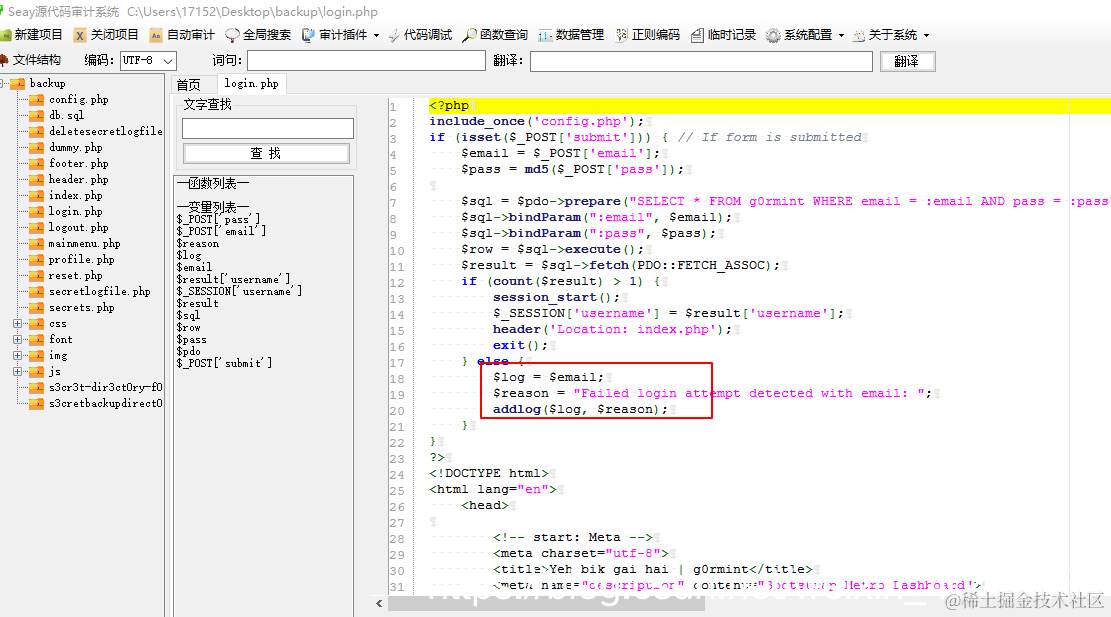
Task: Open the 审计插件 menu
Action: pos(341,35)
